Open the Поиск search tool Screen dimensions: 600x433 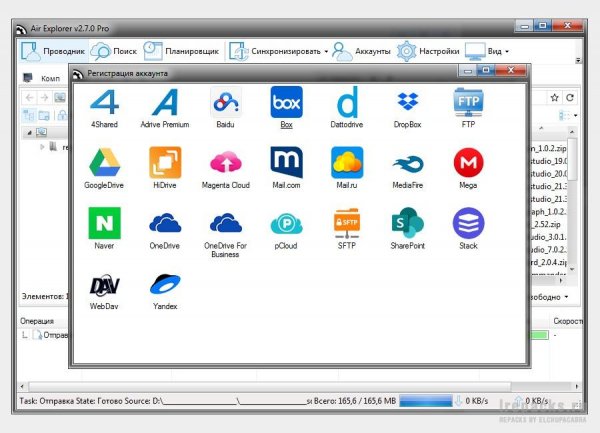pos(114,51)
